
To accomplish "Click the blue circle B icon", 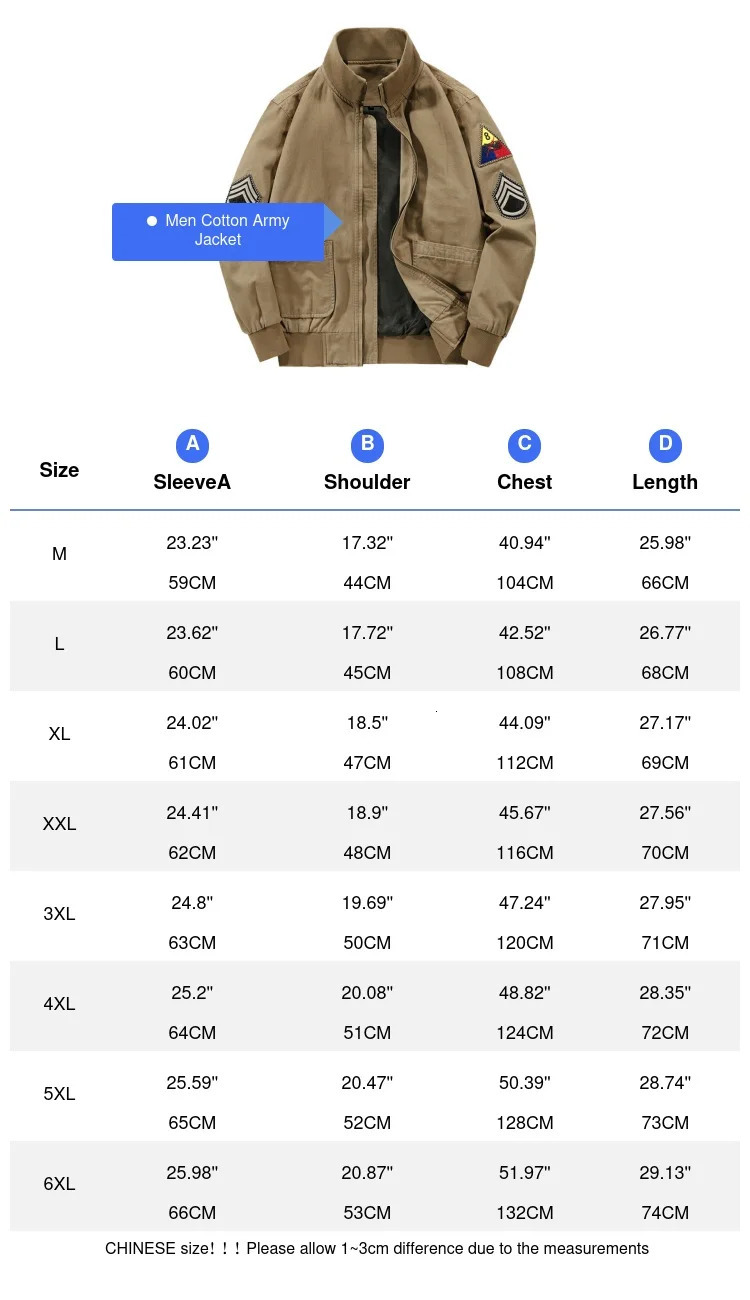I will (x=367, y=445).
